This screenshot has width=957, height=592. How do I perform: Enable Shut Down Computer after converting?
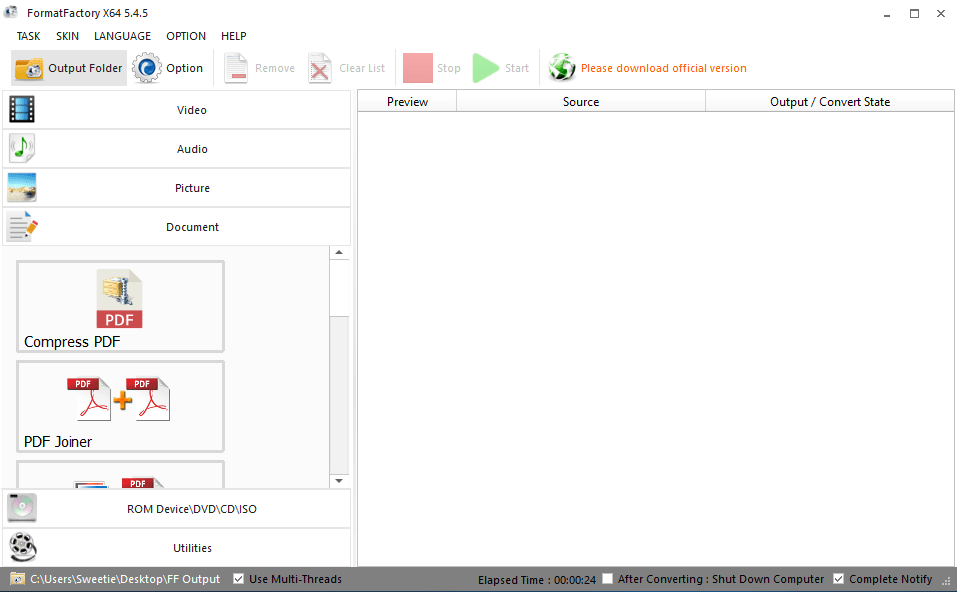pos(607,579)
